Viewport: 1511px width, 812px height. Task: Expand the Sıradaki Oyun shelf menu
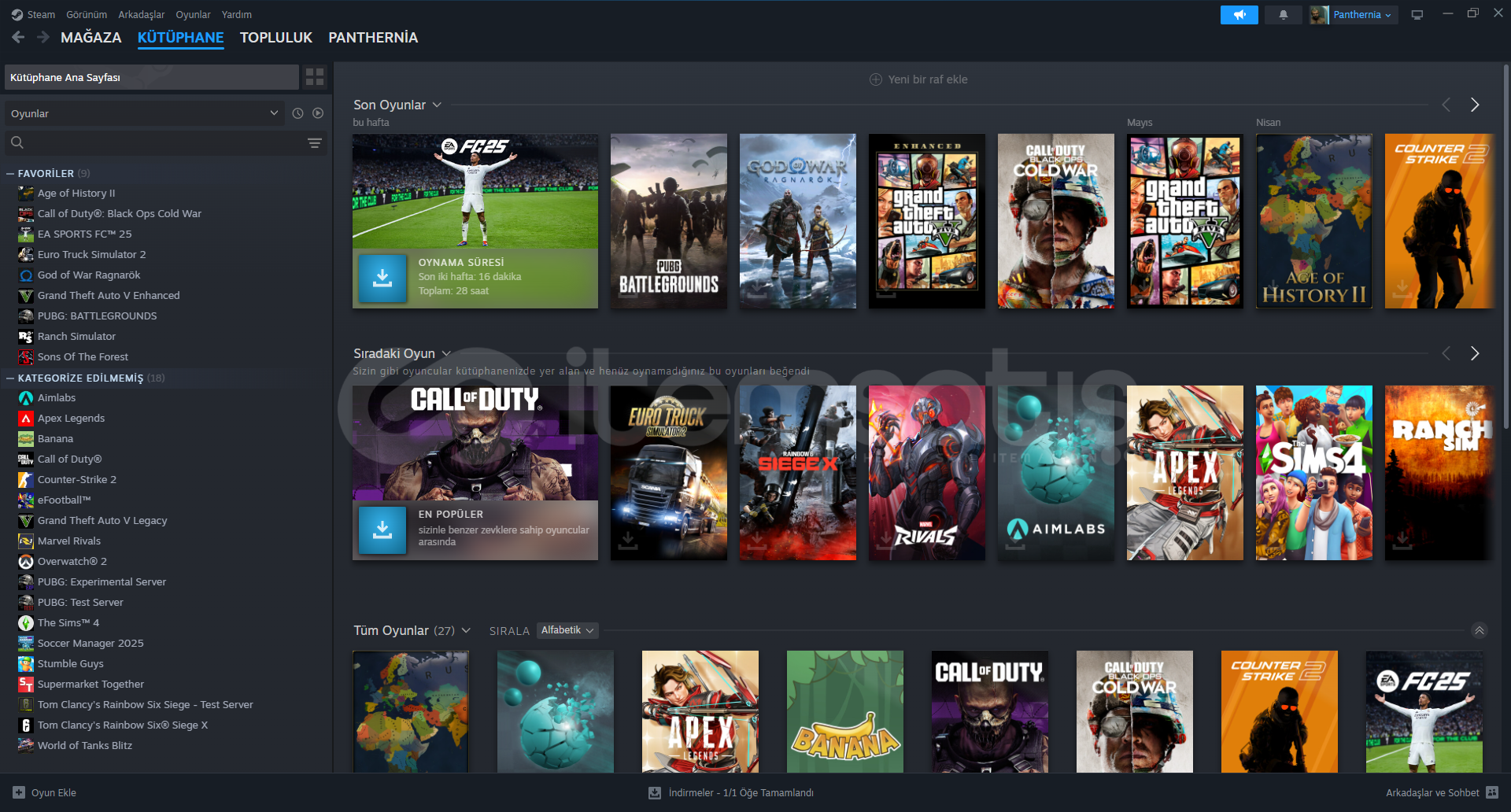coord(446,353)
